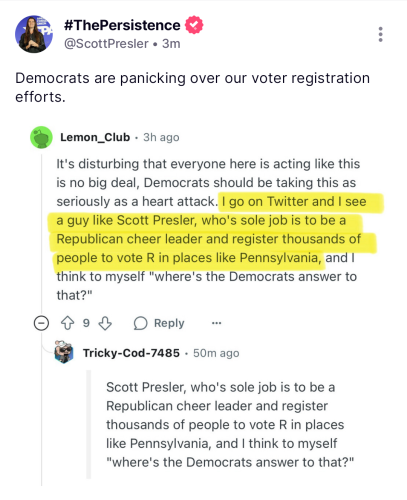
Task: Open the Lemon_Club username
Action: pyautogui.click(x=95, y=137)
